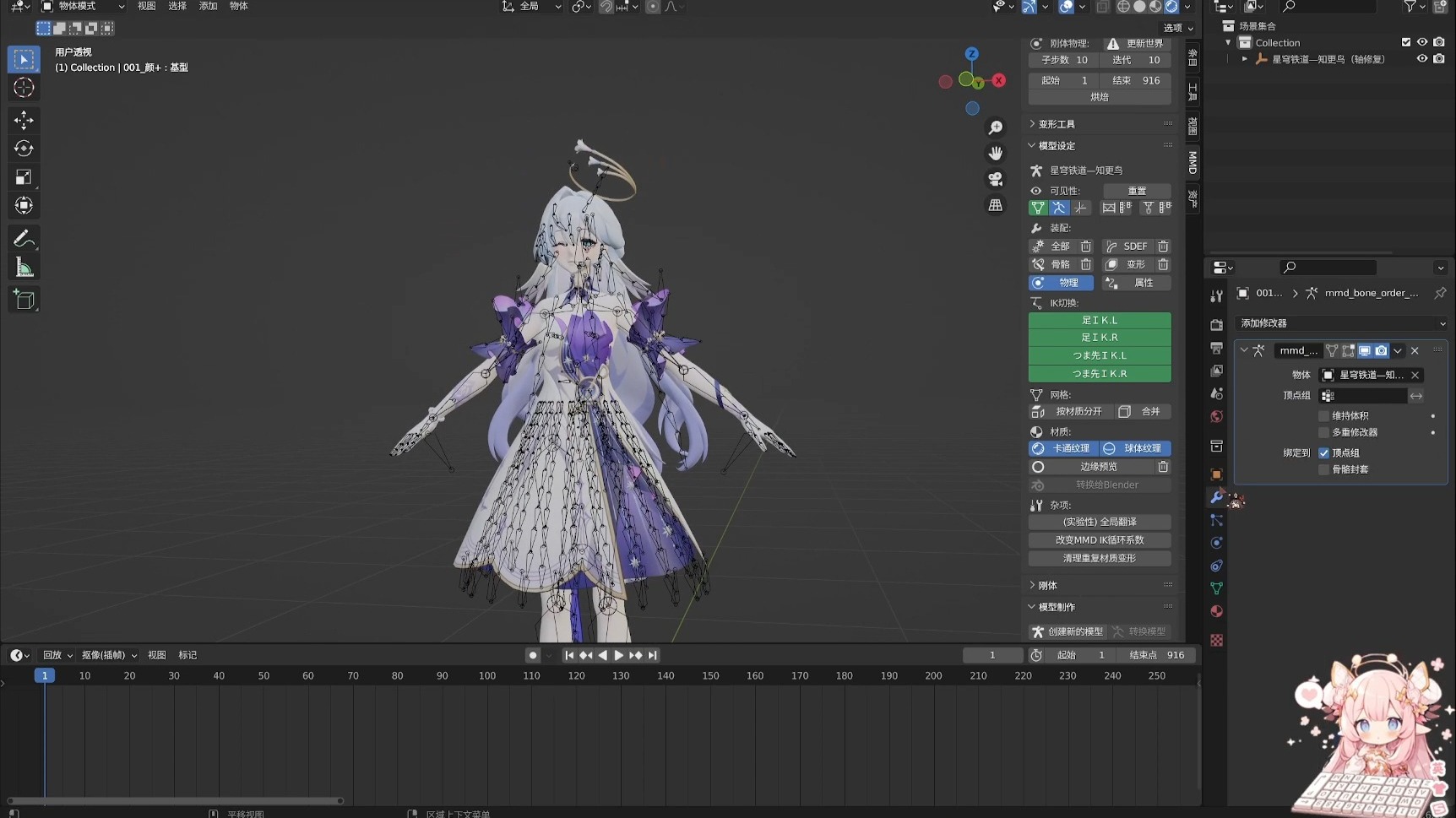Toggle armature visibility blue button
Viewport: 1456px width, 818px height.
[1059, 208]
